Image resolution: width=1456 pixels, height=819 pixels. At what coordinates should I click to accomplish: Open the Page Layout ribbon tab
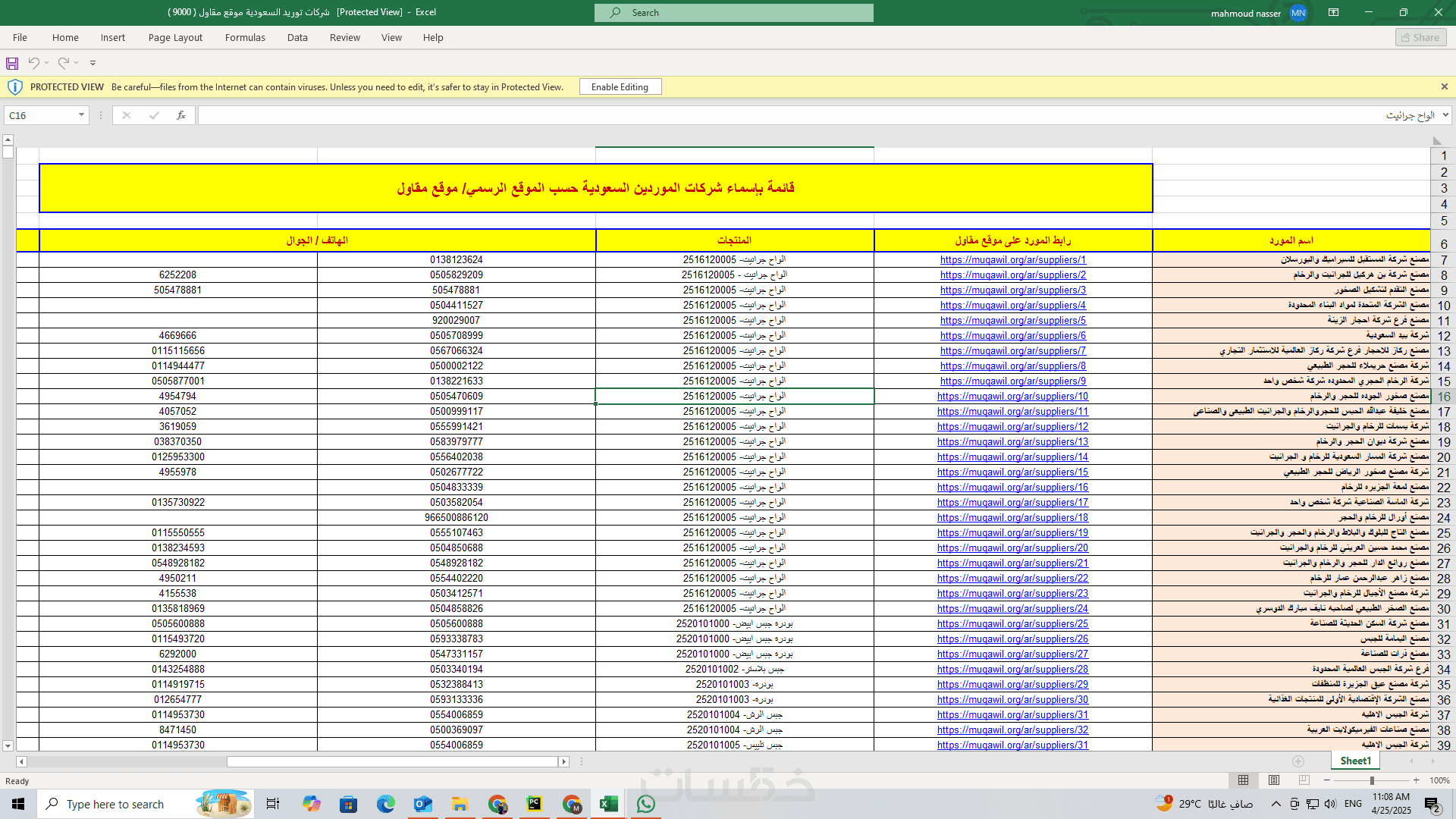pos(175,37)
